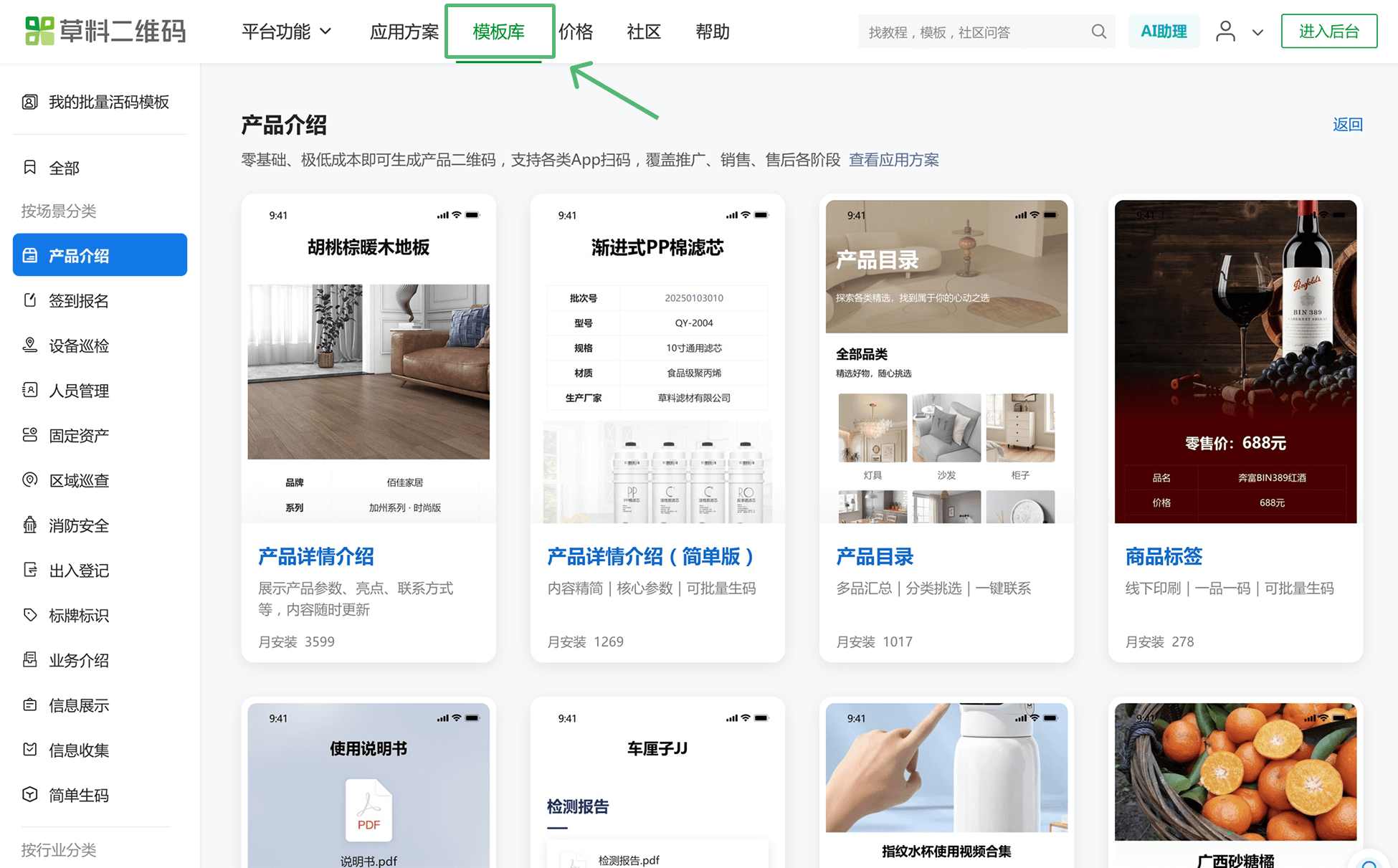Click the 月安装 278 text
The width and height of the screenshot is (1398, 868).
pos(1159,642)
